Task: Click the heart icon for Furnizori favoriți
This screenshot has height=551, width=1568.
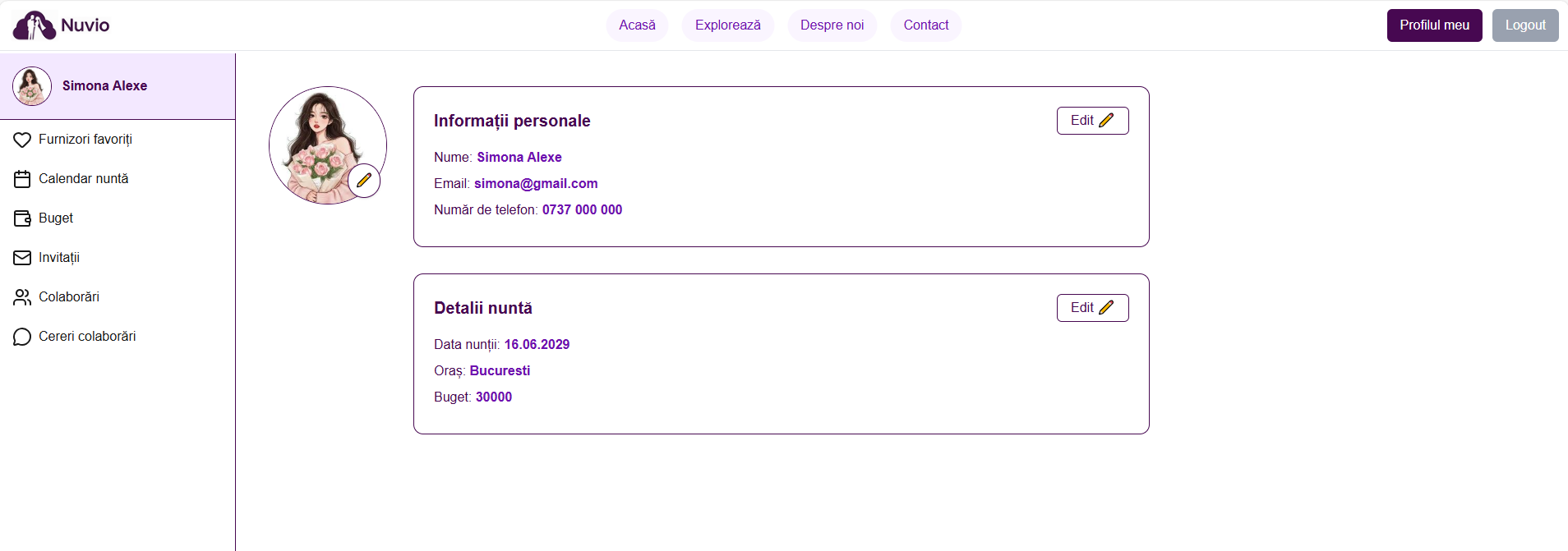Action: [22, 140]
